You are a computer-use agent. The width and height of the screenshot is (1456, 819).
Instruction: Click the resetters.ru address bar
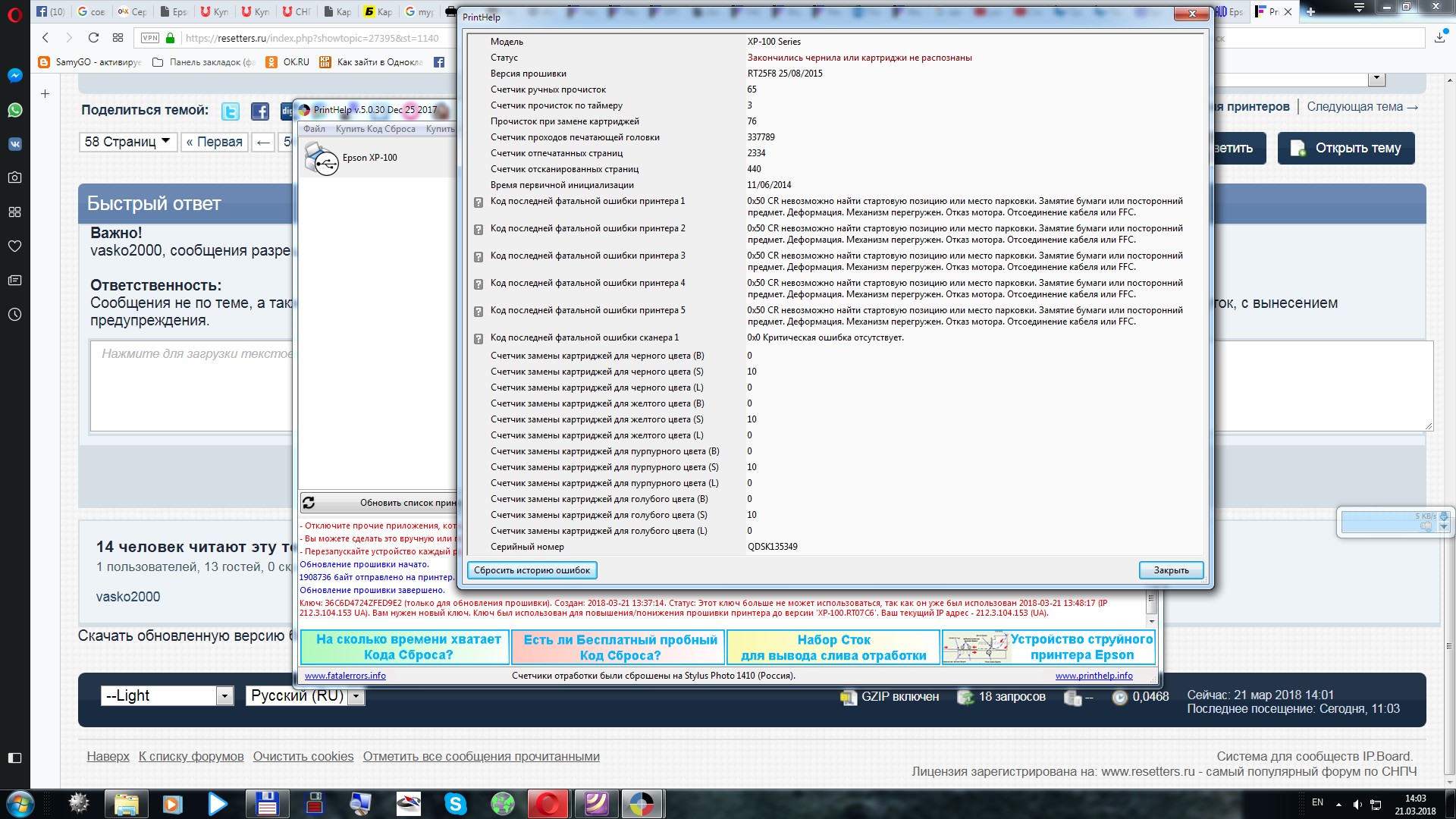click(312, 38)
